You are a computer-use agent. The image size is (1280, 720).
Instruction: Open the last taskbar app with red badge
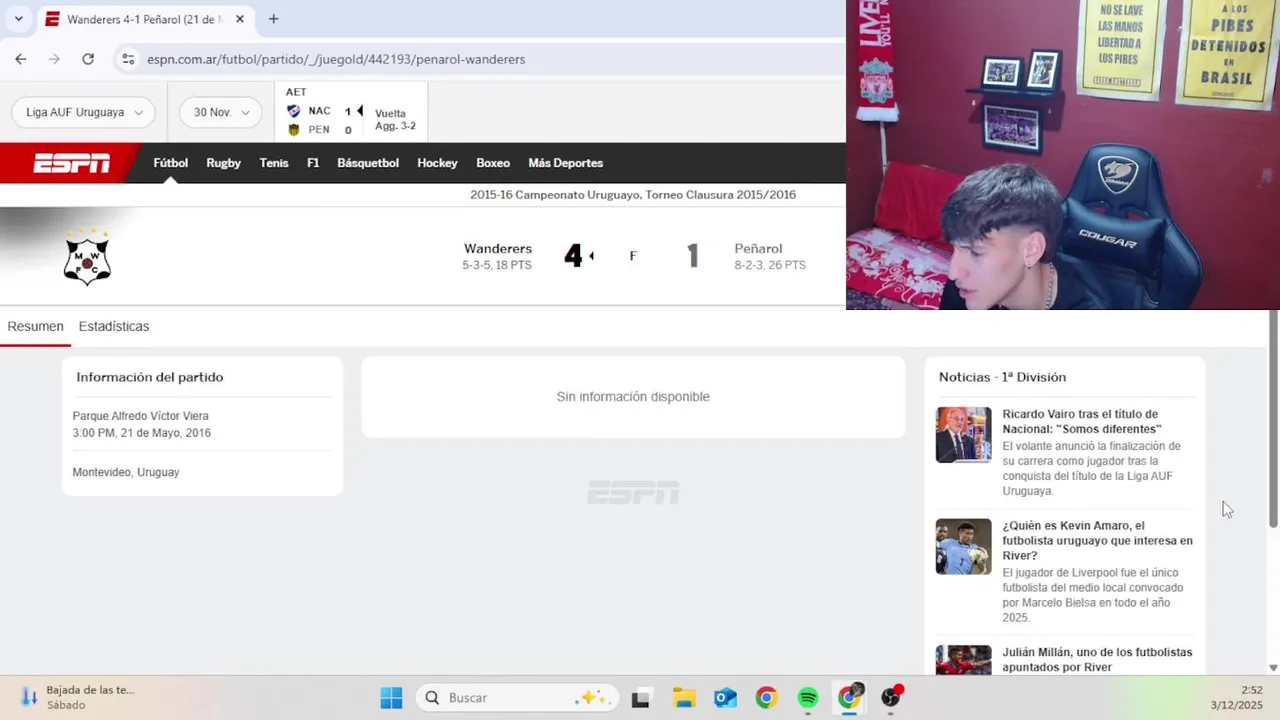[x=891, y=697]
